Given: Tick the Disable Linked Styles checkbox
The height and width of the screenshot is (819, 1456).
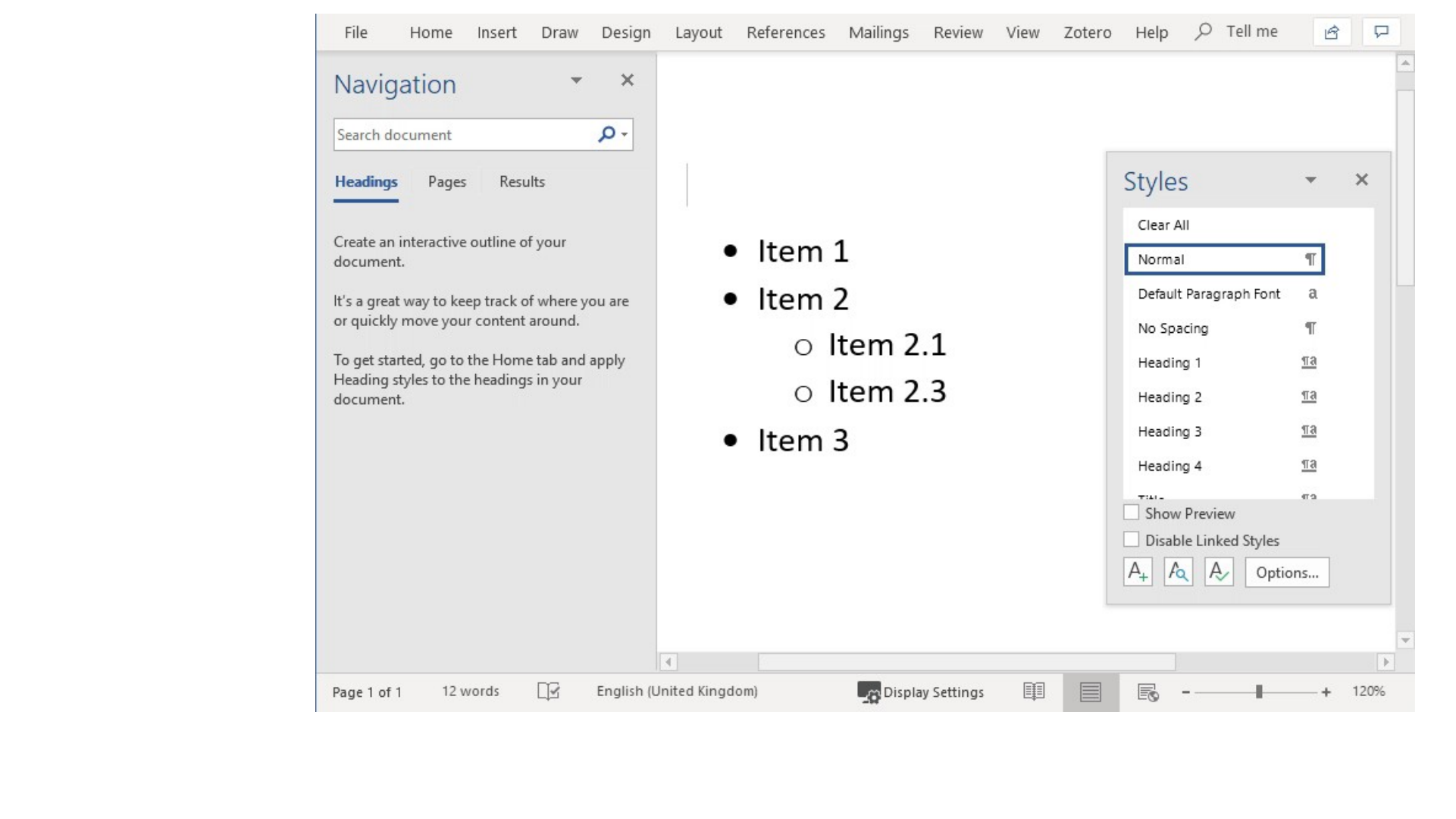Looking at the screenshot, I should click(x=1131, y=540).
